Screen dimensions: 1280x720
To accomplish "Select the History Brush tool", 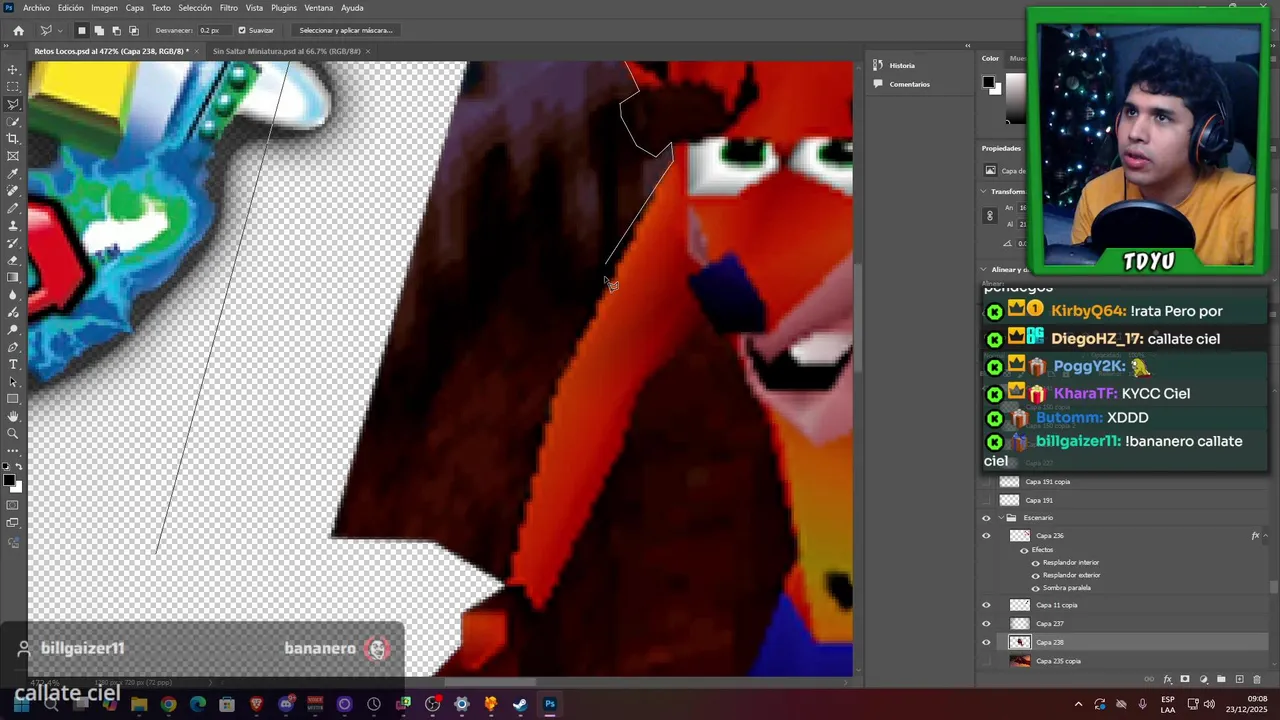I will pyautogui.click(x=13, y=243).
